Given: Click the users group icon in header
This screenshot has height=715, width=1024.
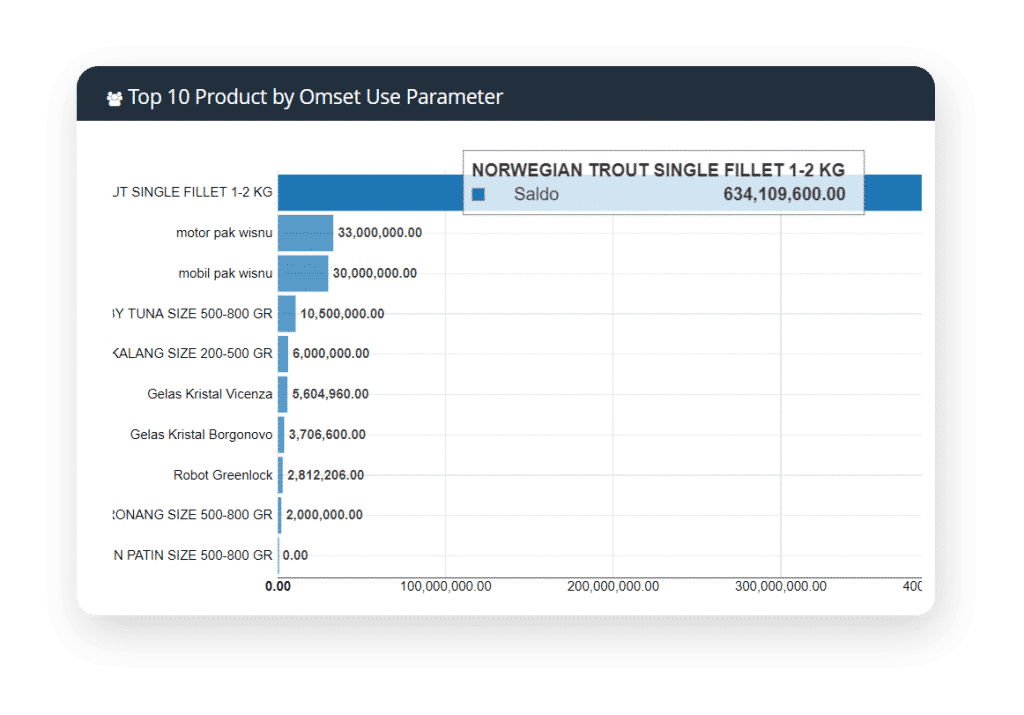Looking at the screenshot, I should (114, 98).
